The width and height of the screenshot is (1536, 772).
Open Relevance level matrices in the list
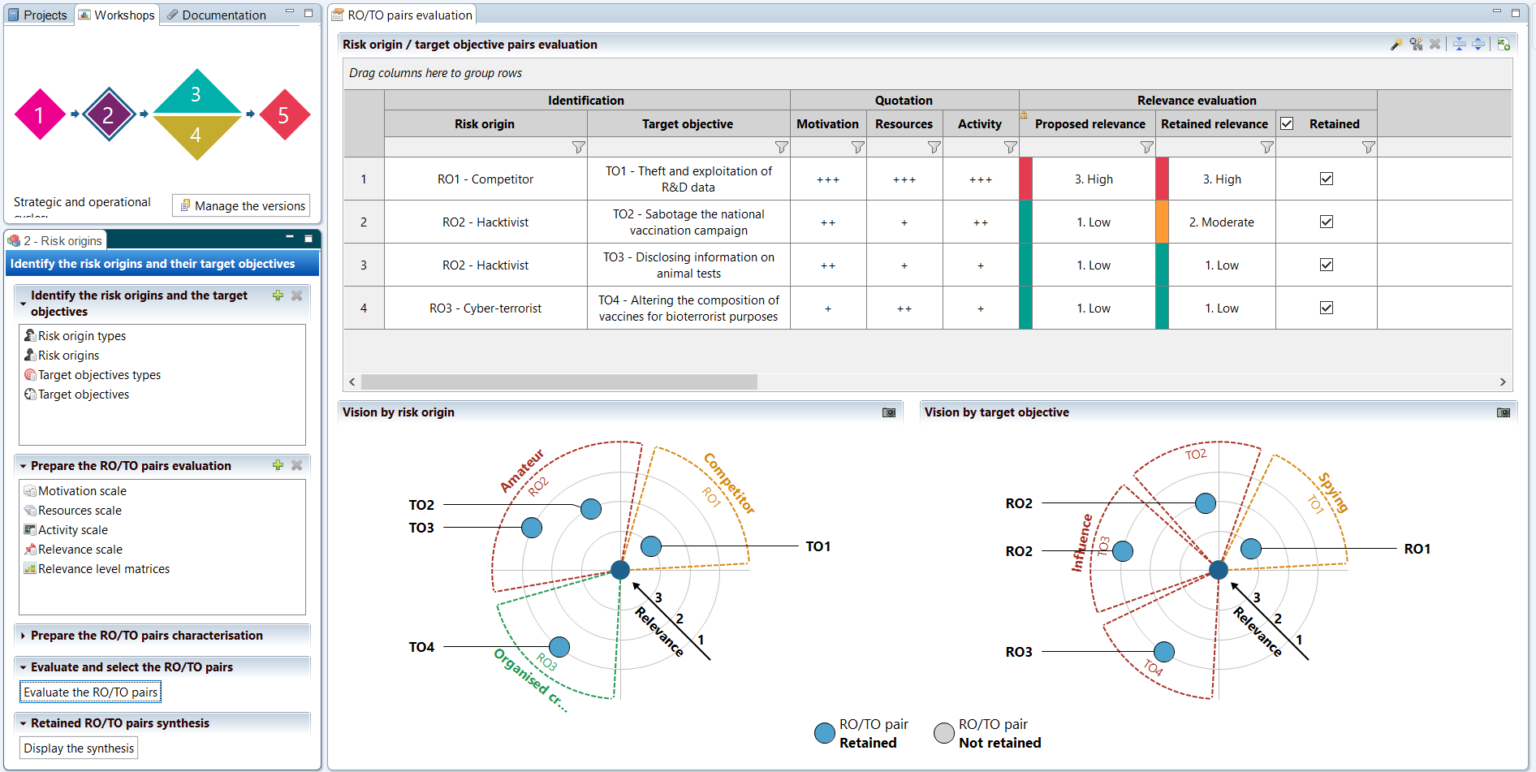click(103, 569)
